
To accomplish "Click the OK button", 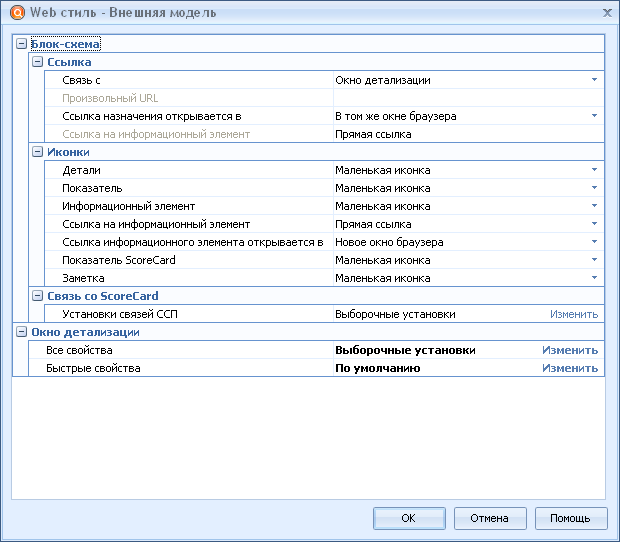I will coord(409,518).
